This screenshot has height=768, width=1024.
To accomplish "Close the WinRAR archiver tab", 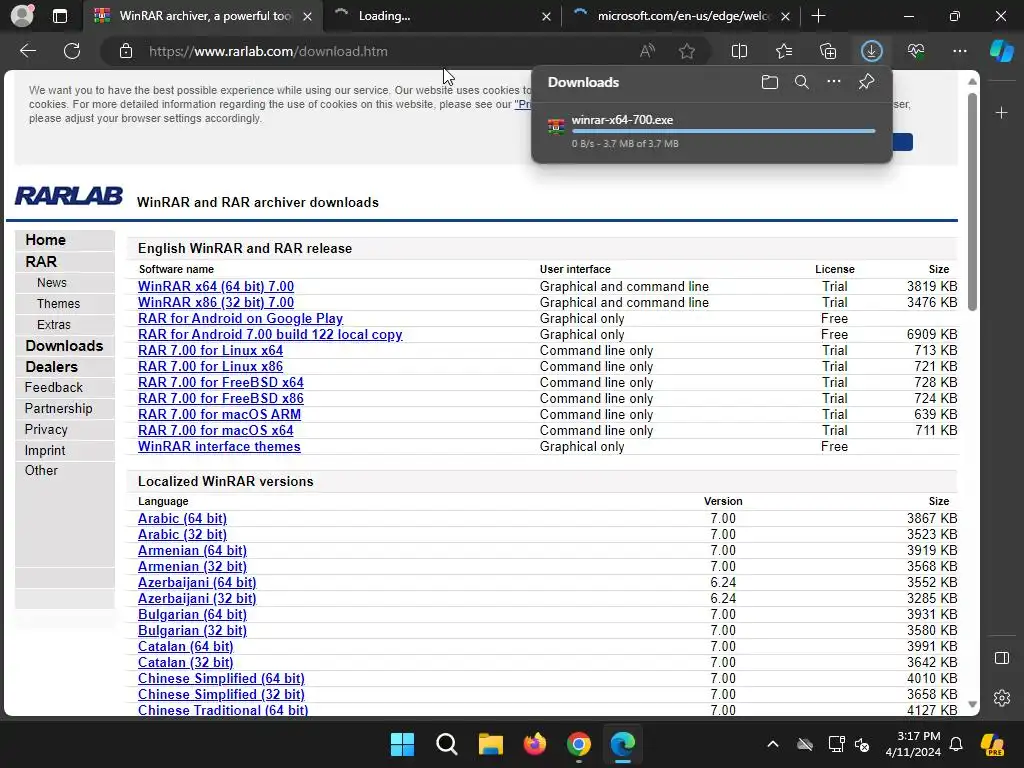I will (x=308, y=17).
